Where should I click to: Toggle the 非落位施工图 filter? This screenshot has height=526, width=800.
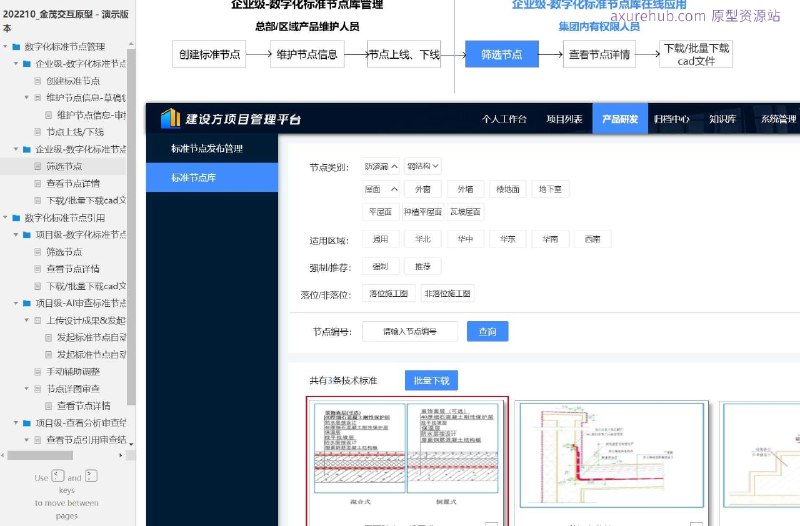[x=447, y=293]
